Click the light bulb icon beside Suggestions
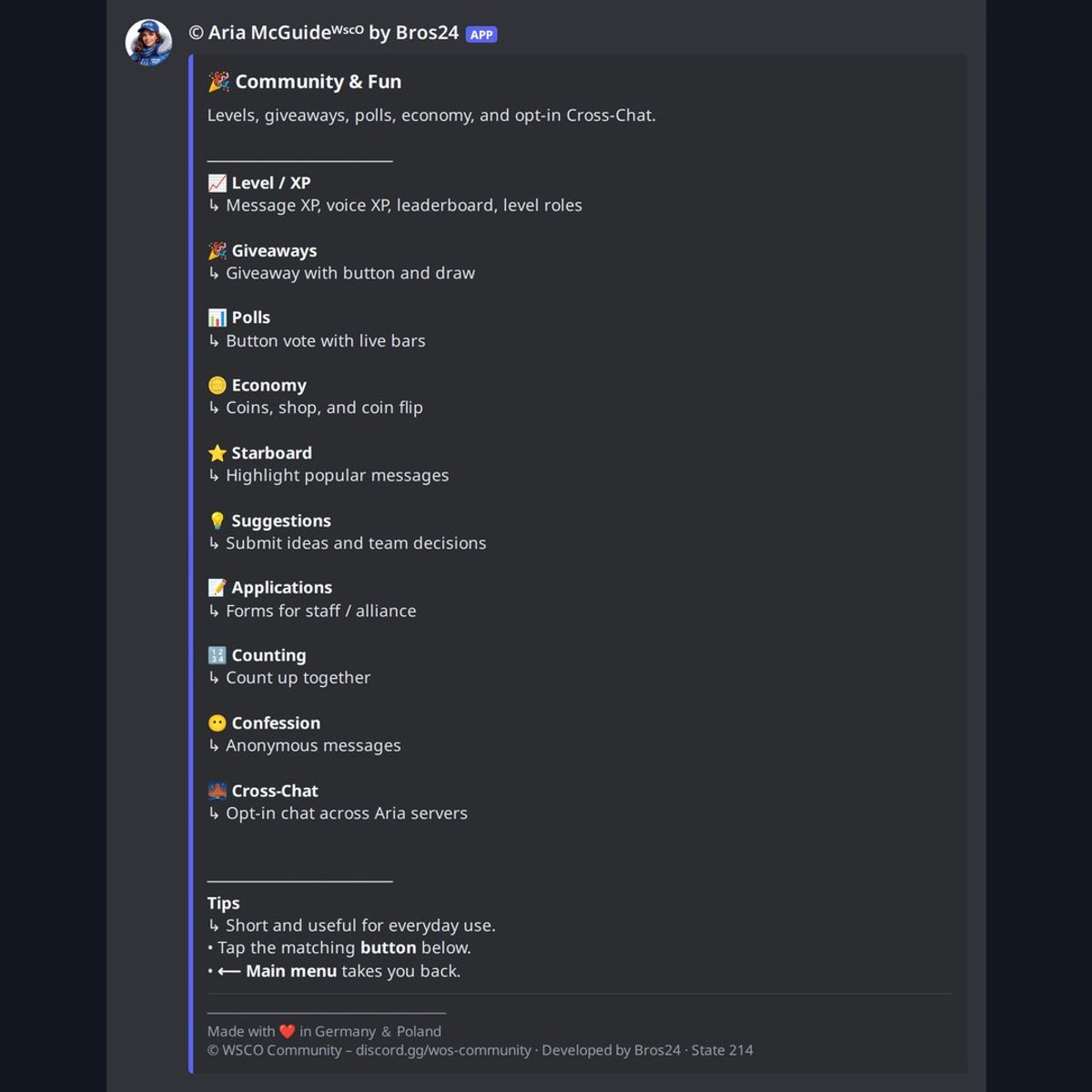The height and width of the screenshot is (1092, 1092). (217, 521)
